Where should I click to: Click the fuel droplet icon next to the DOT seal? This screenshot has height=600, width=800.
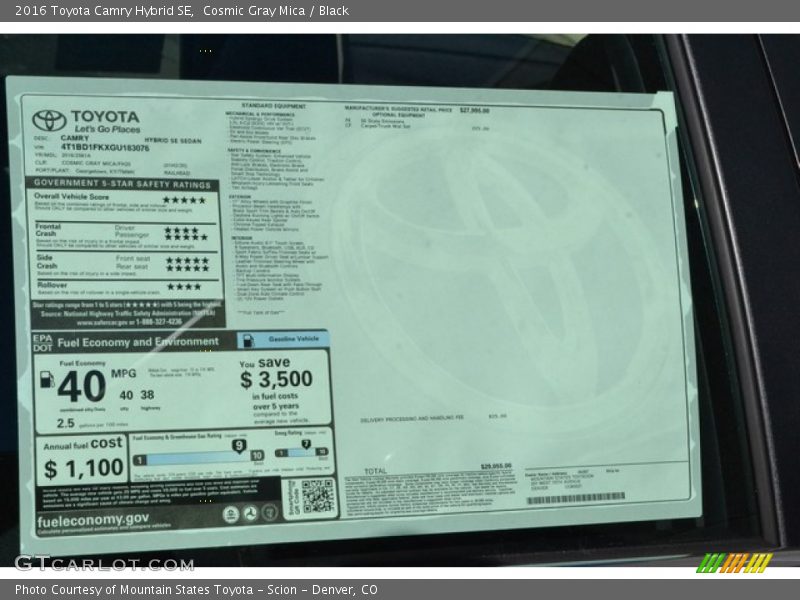coord(266,512)
